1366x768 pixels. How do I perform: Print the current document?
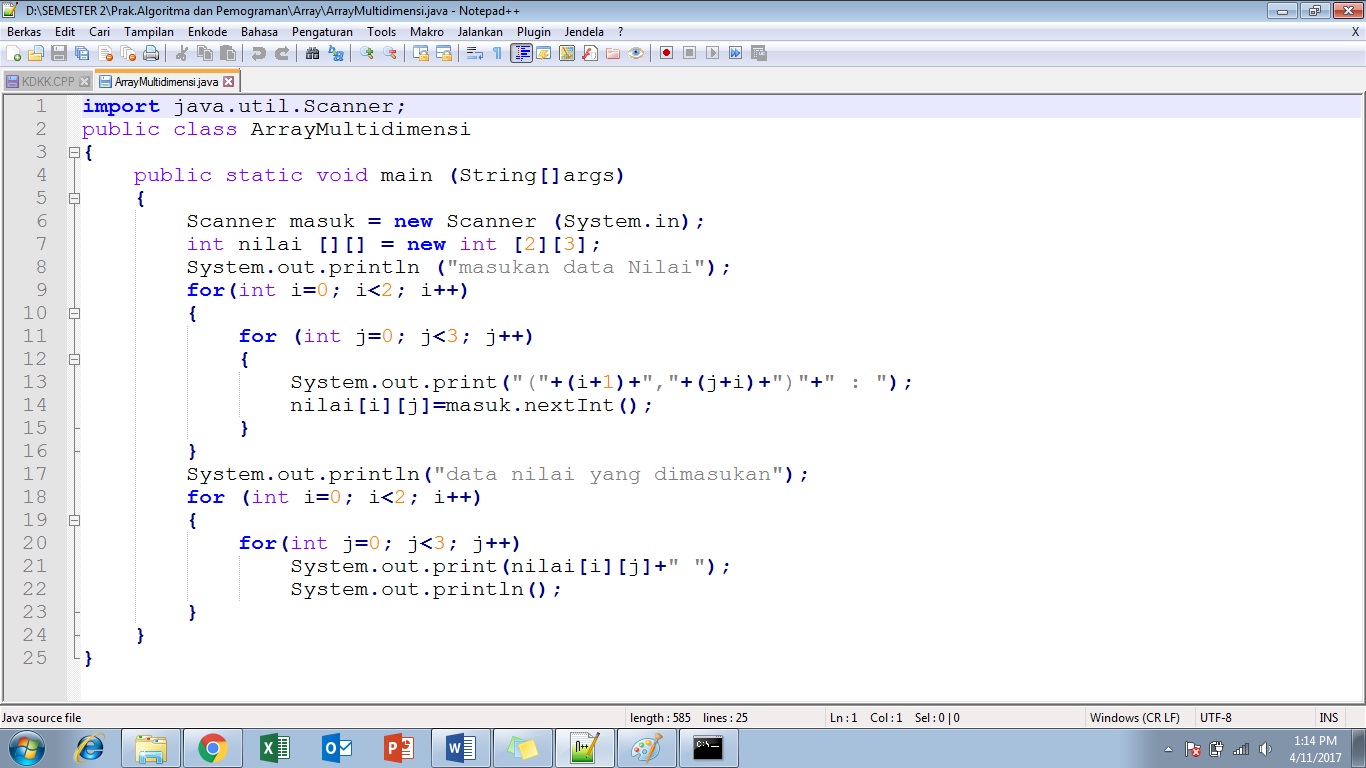[150, 53]
